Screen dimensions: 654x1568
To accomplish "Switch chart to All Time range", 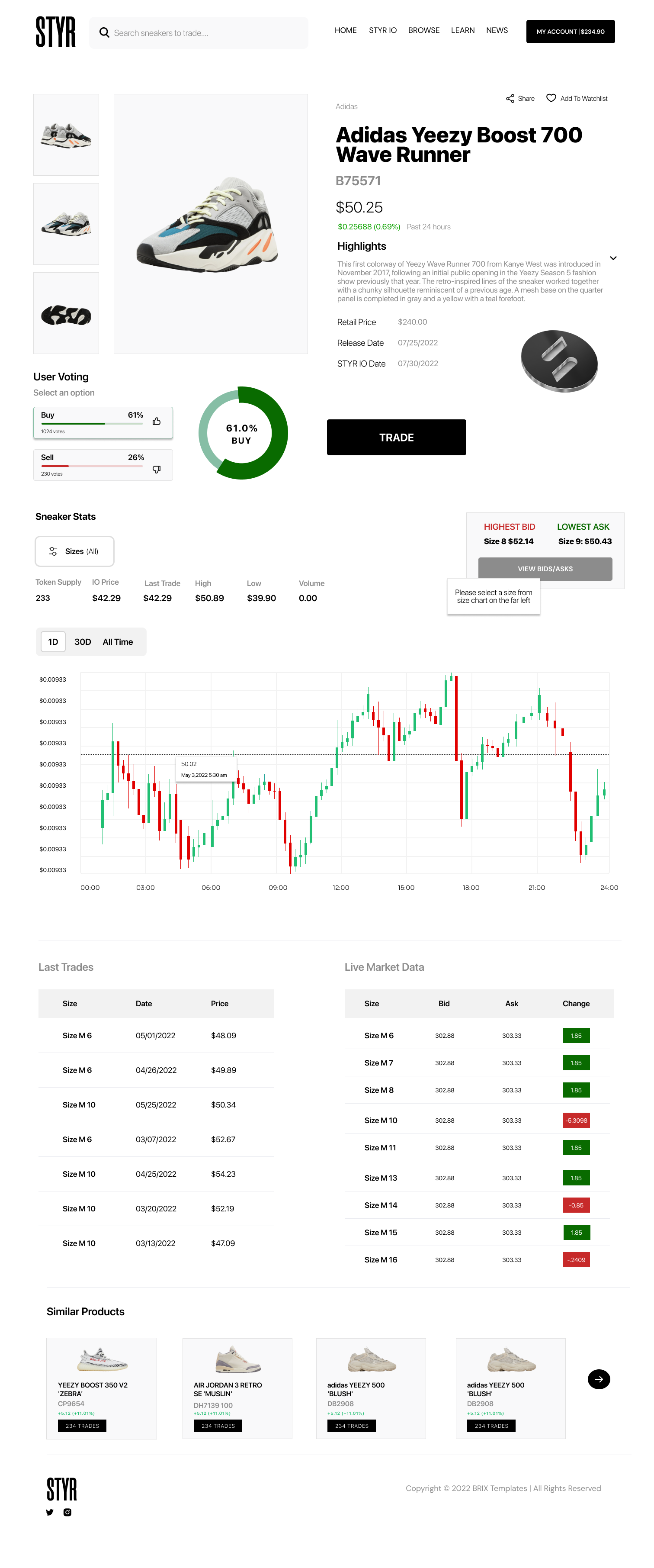I will [x=117, y=642].
